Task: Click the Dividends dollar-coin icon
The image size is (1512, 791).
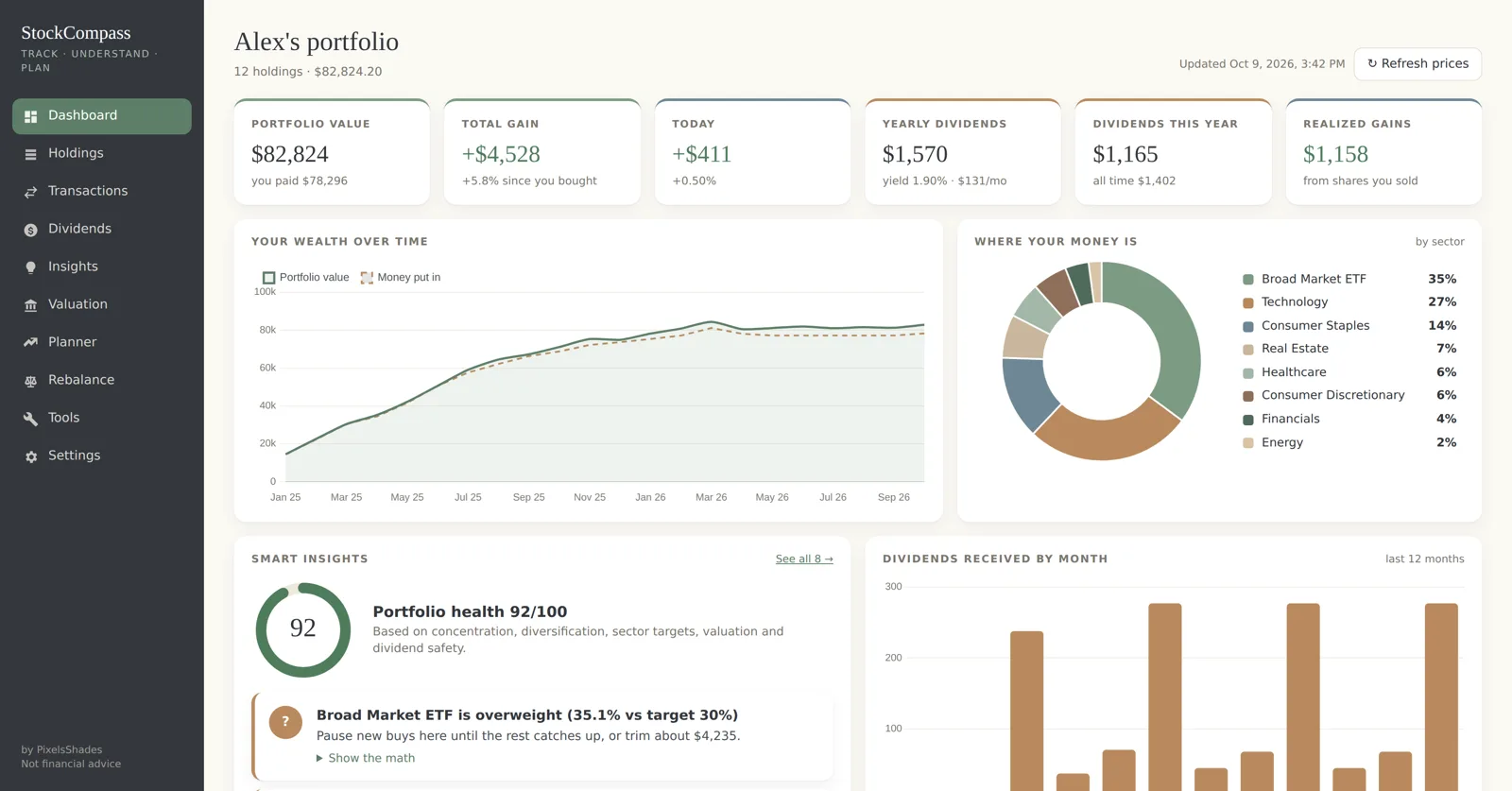Action: click(30, 230)
